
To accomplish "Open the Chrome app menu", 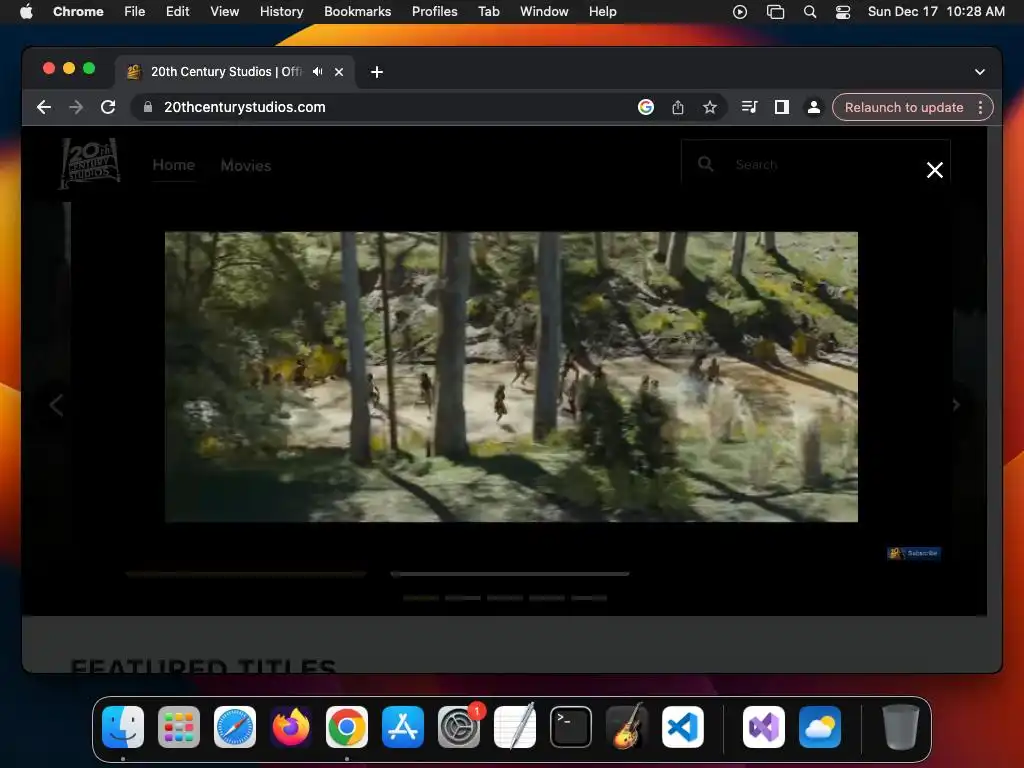I will [x=78, y=11].
